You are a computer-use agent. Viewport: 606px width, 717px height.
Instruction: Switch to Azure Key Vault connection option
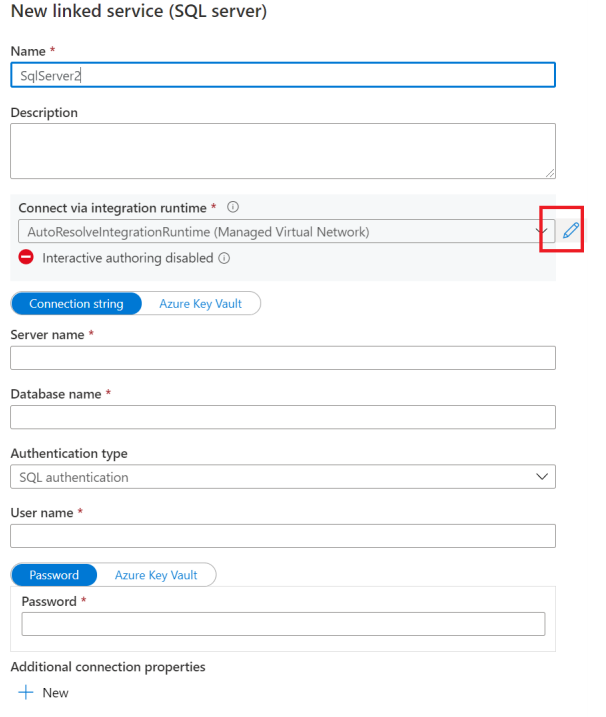coord(200,304)
